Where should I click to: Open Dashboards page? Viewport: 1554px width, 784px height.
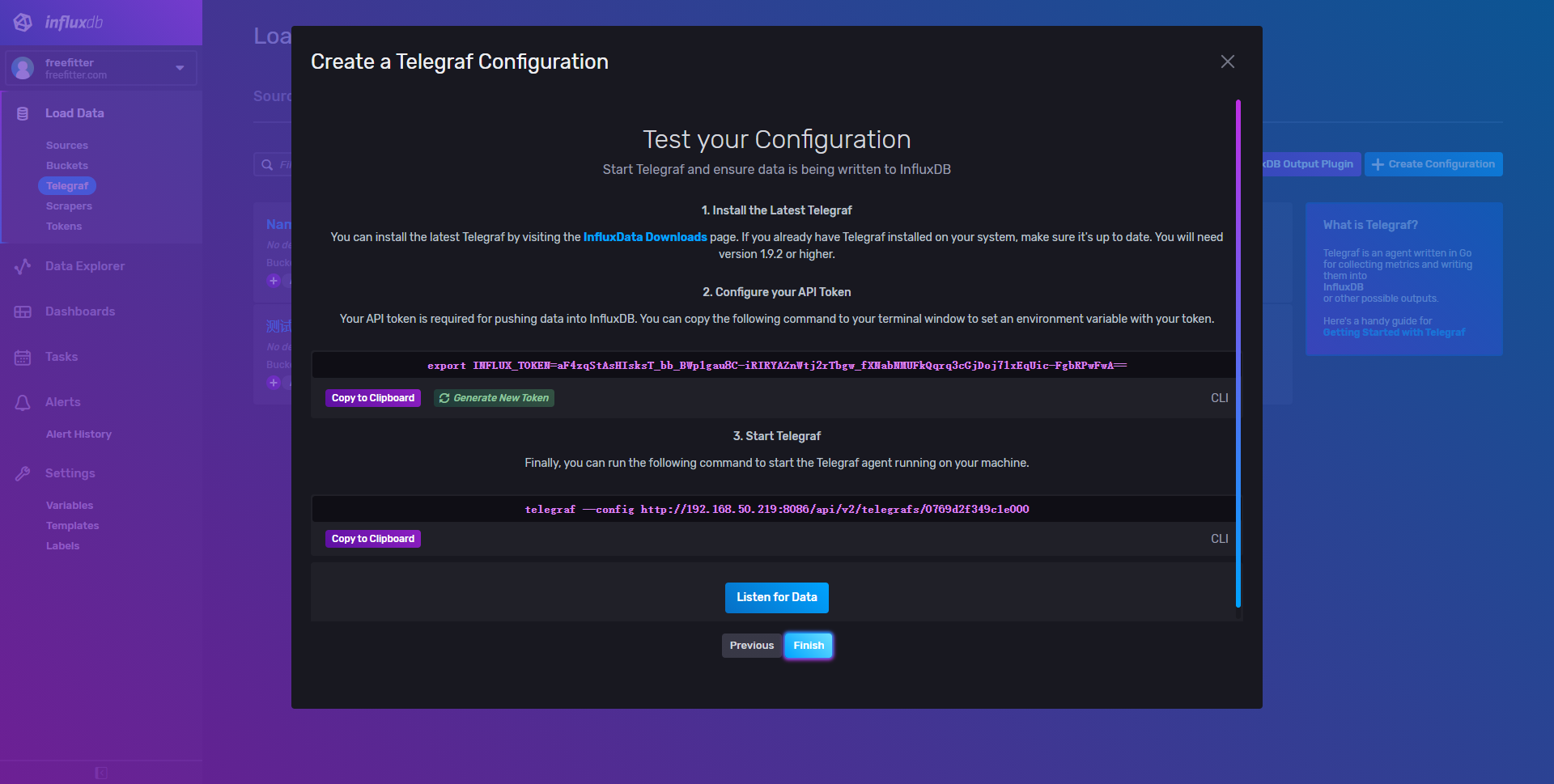coord(80,311)
